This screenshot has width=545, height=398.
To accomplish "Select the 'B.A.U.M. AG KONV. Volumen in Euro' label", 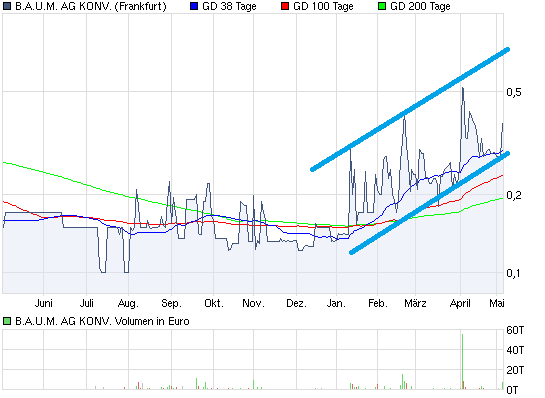I will pos(102,321).
